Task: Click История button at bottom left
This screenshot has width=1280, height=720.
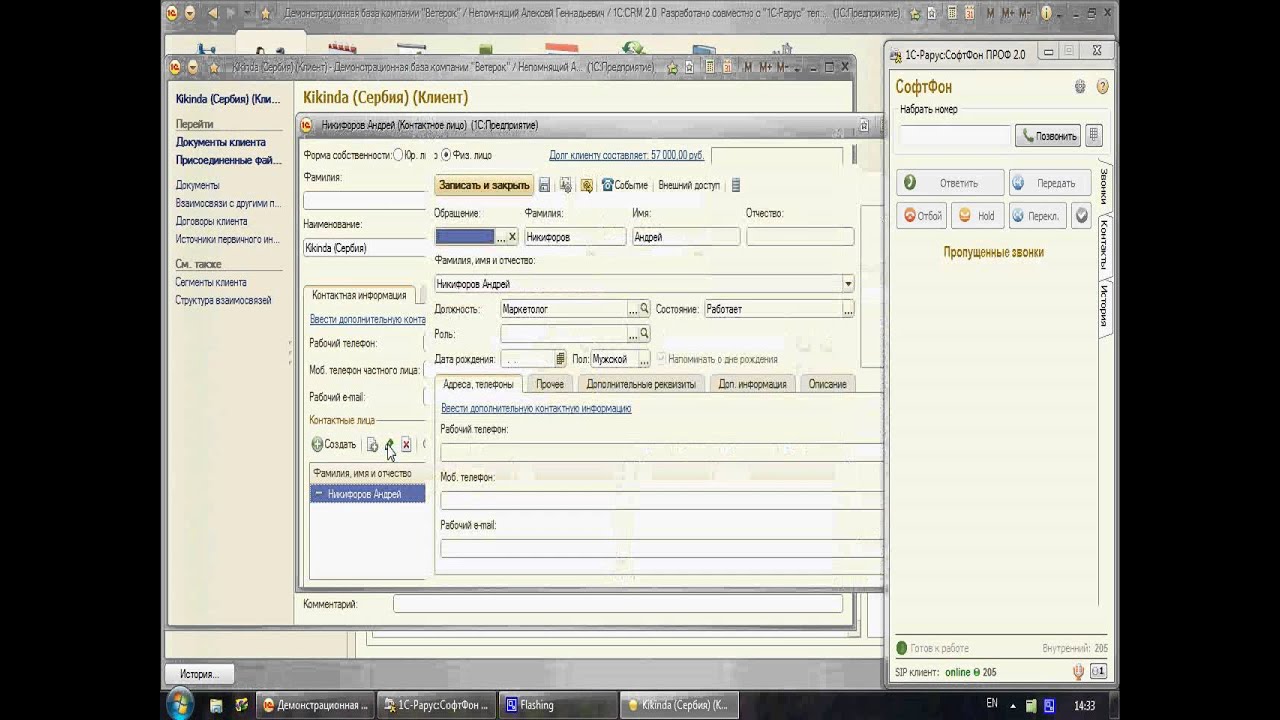Action: 199,674
